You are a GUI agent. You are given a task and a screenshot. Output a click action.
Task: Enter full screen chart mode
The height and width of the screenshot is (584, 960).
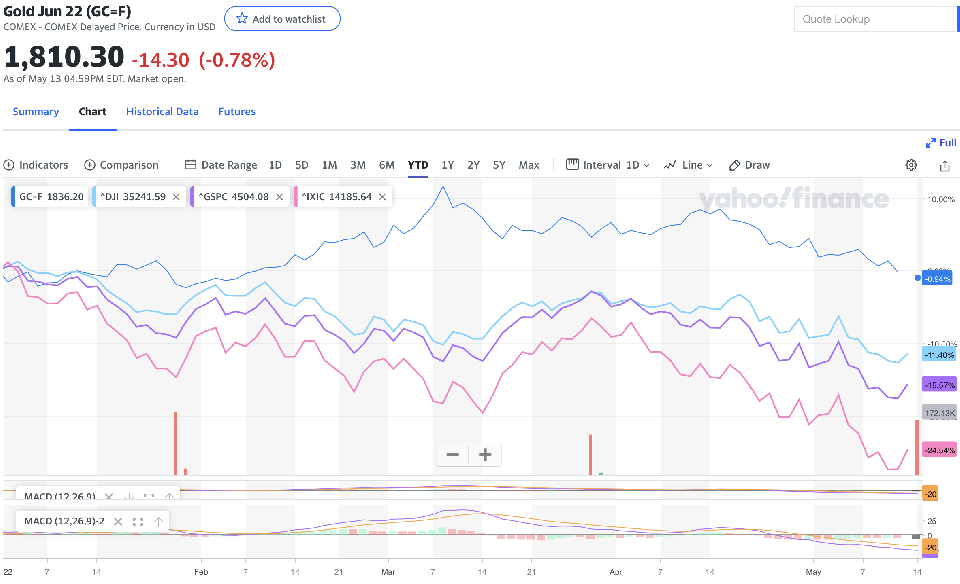(x=941, y=143)
